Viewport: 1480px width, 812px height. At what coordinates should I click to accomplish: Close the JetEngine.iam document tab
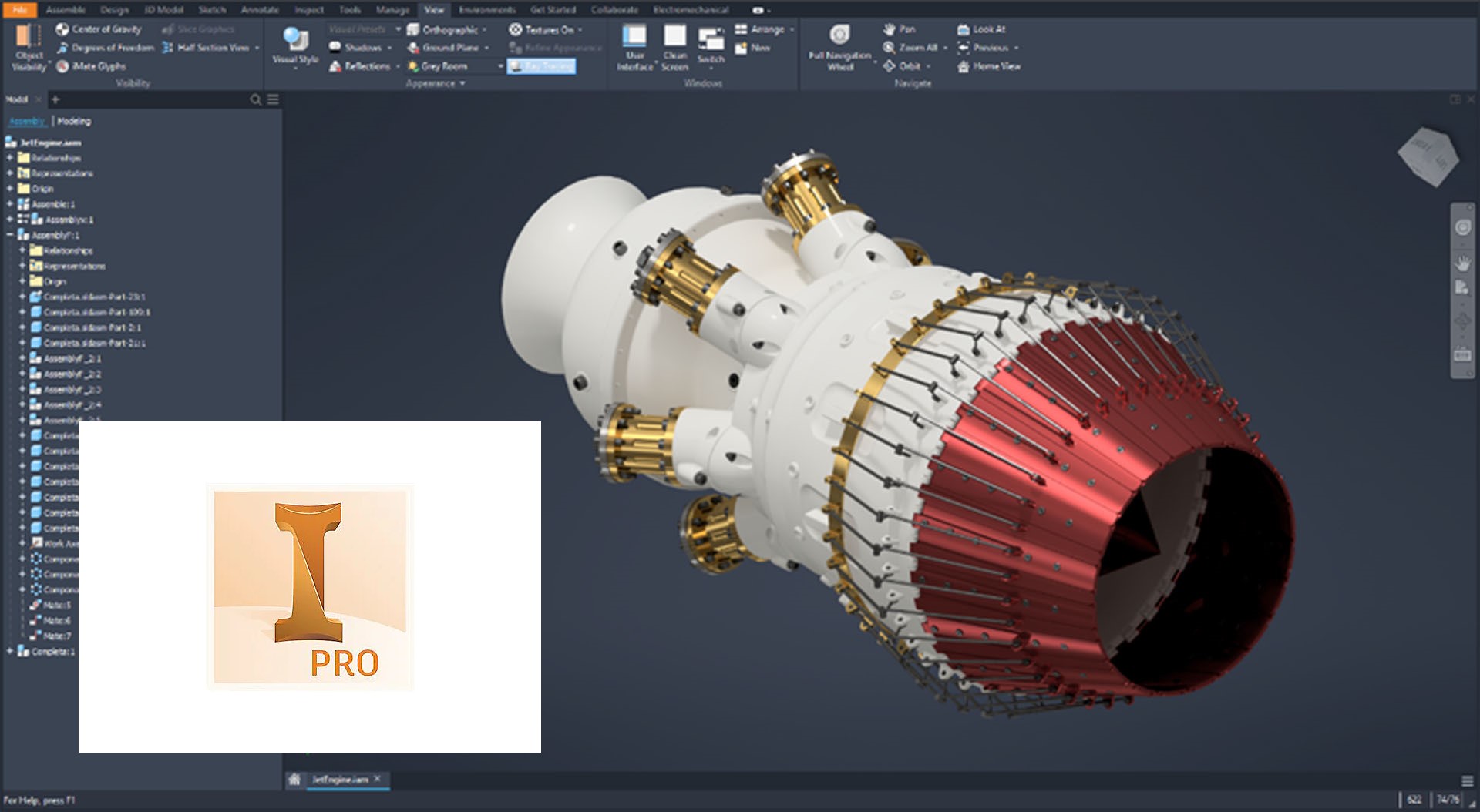coord(377,779)
